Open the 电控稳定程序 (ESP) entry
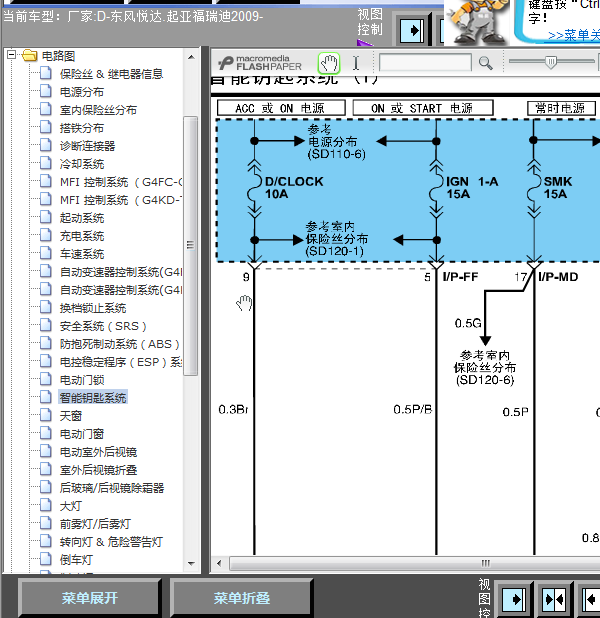600x618 pixels. (x=121, y=362)
